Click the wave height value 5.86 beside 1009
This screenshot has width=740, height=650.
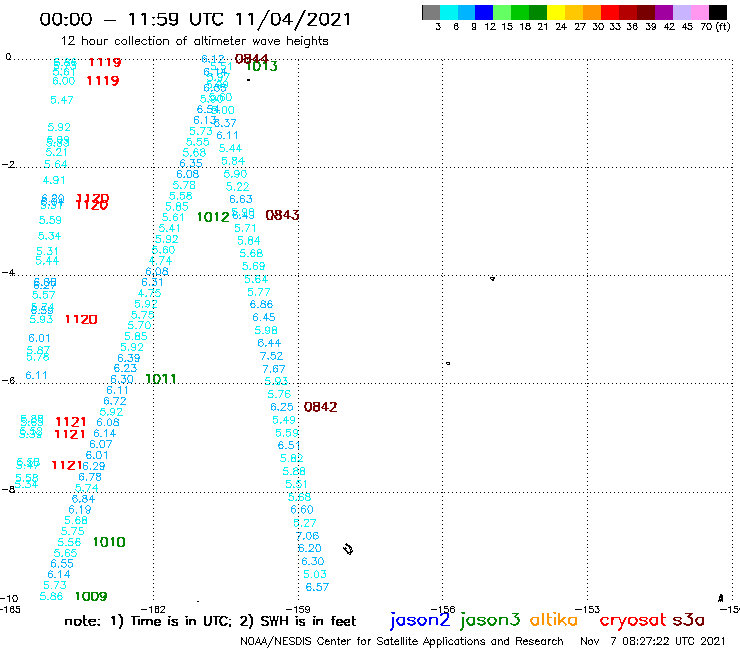pyautogui.click(x=51, y=596)
